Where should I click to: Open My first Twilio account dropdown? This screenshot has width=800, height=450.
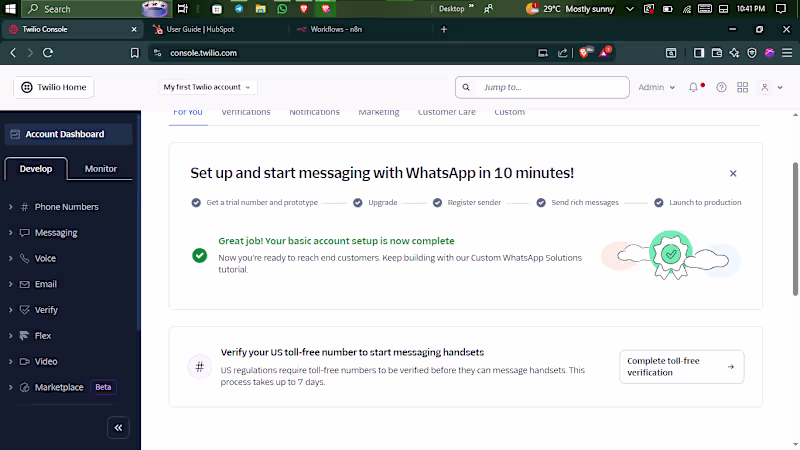(x=207, y=87)
